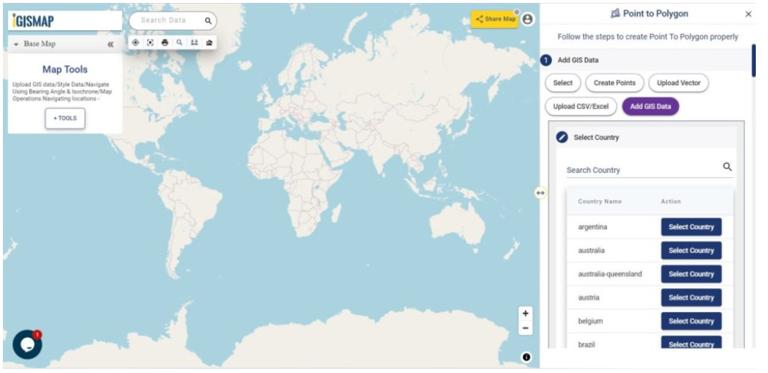
Task: Toggle the panel resize arrow handle
Action: point(540,193)
